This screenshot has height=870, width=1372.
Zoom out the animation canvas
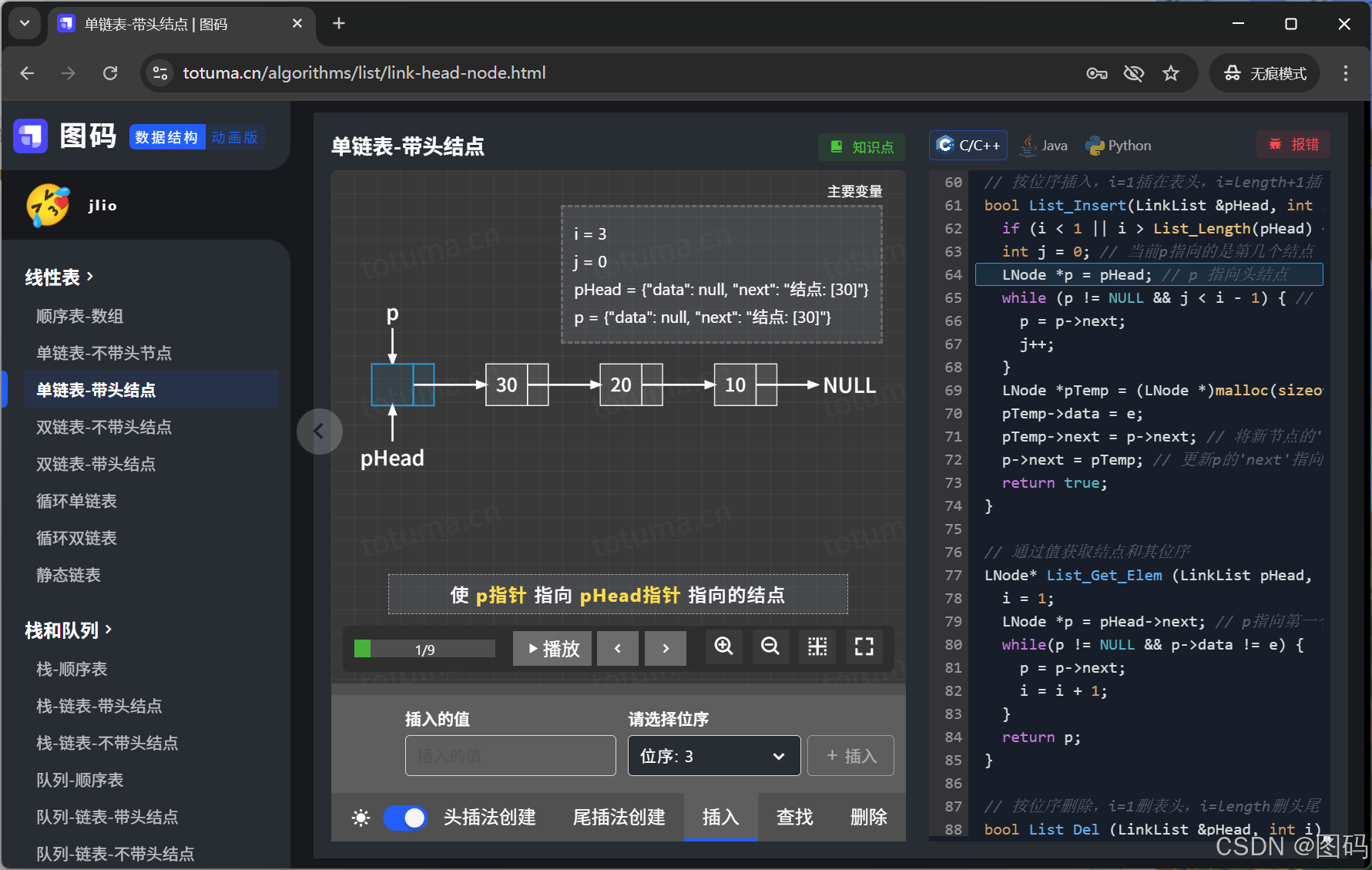tap(770, 647)
